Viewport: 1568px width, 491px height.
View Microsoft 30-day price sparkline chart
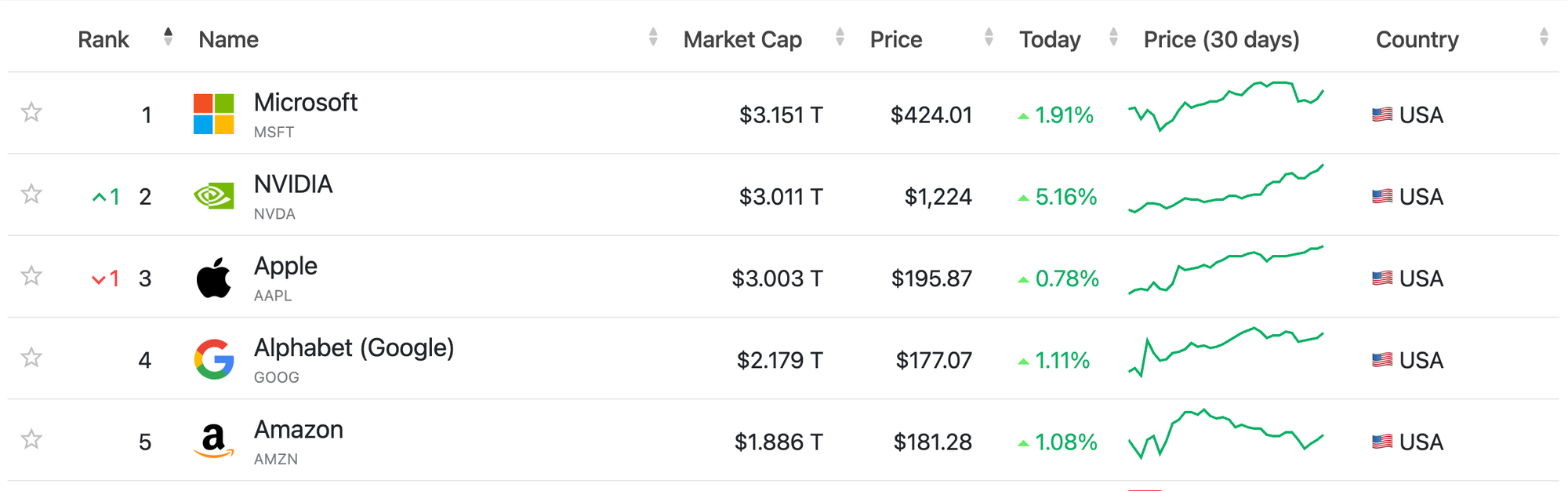[1226, 106]
